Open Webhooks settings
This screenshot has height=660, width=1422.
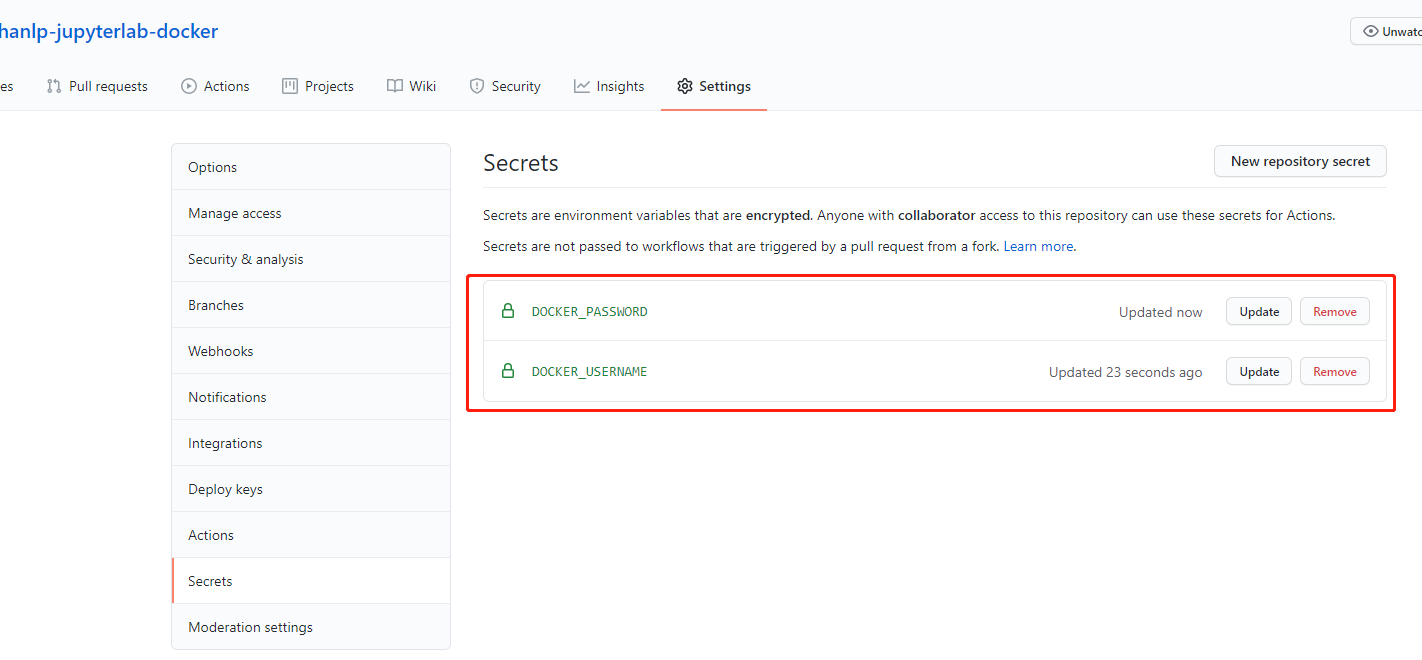coord(311,351)
